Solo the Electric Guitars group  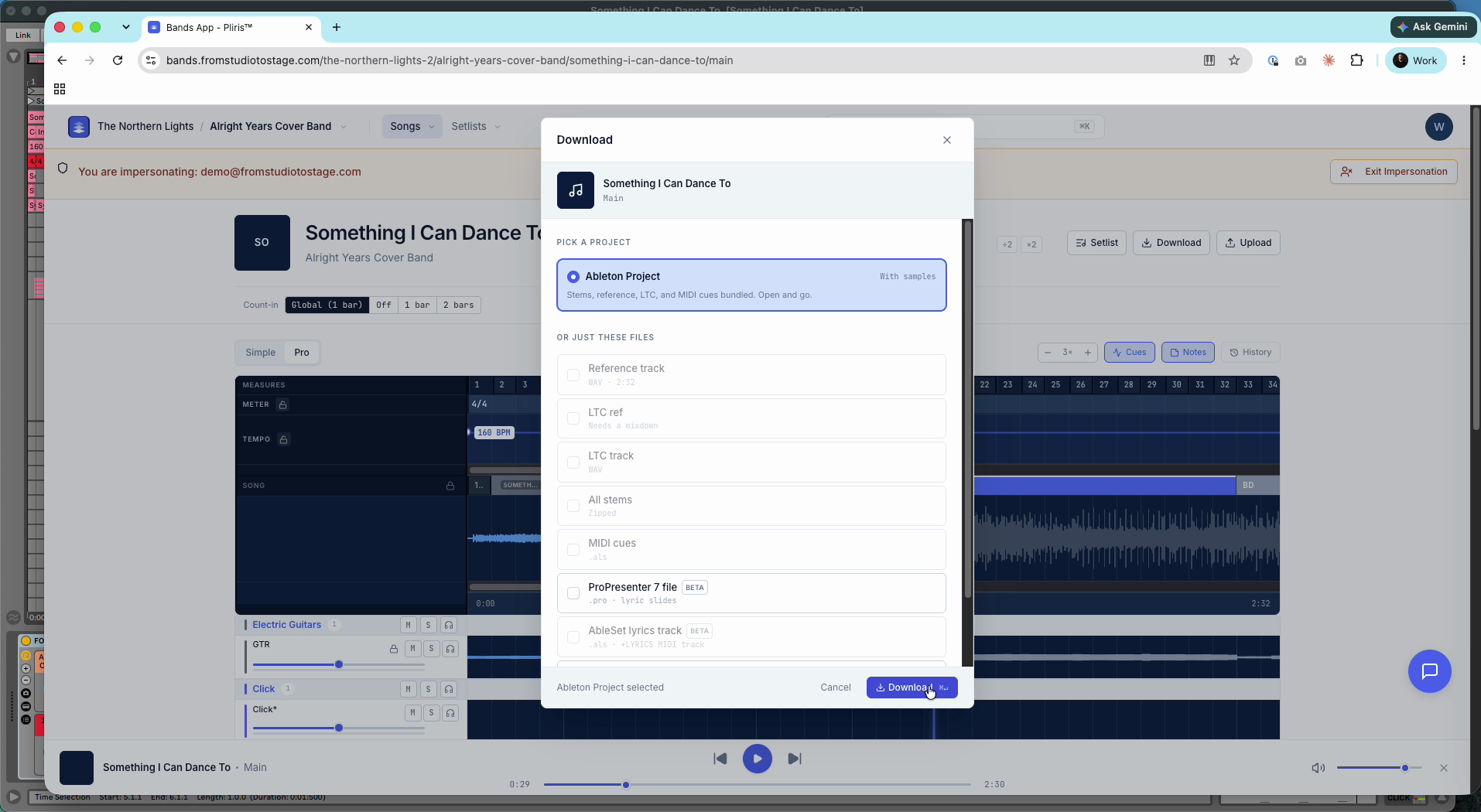click(429, 625)
